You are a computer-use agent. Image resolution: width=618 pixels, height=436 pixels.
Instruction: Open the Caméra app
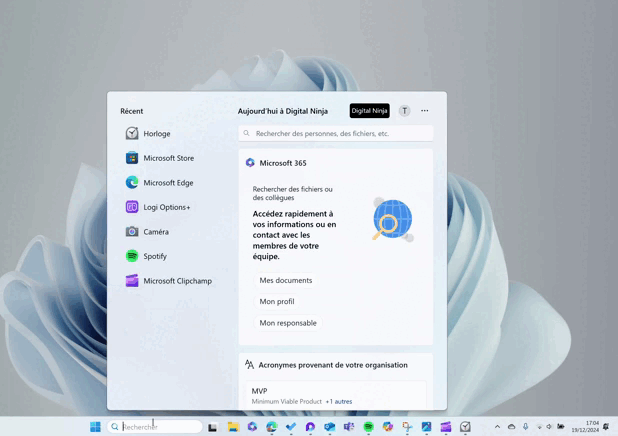(x=155, y=232)
